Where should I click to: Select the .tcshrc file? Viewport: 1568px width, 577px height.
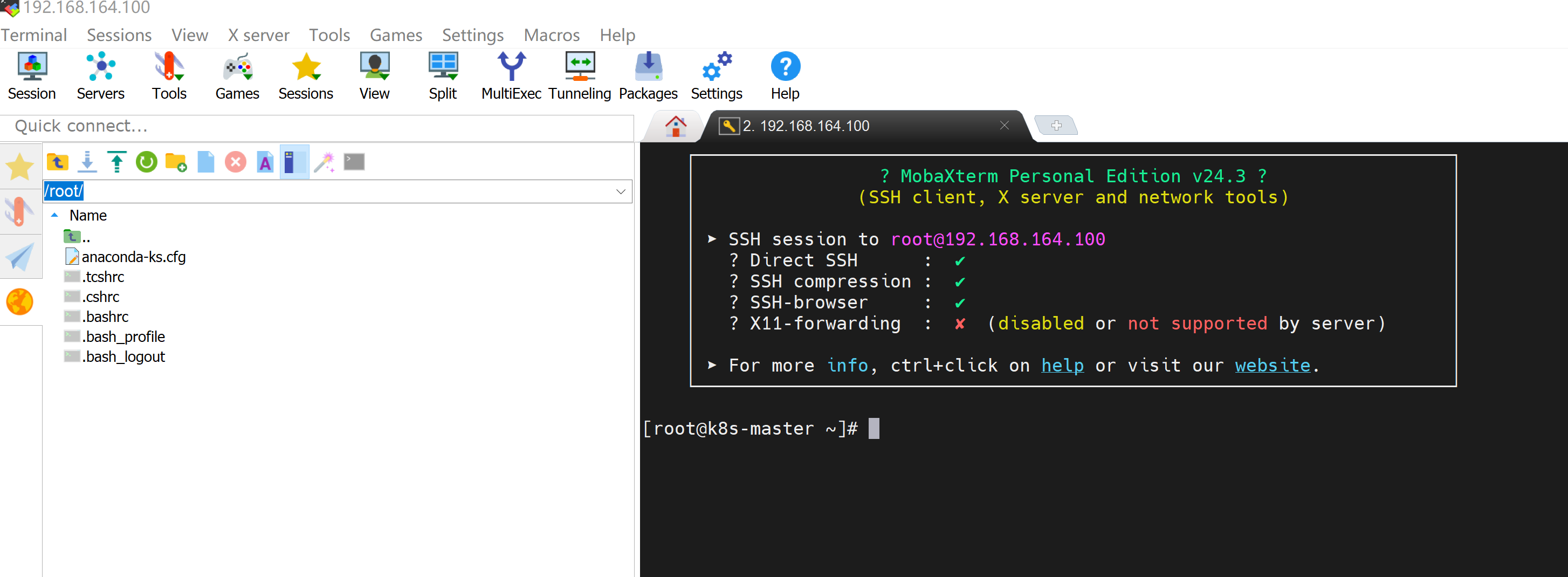(x=94, y=277)
